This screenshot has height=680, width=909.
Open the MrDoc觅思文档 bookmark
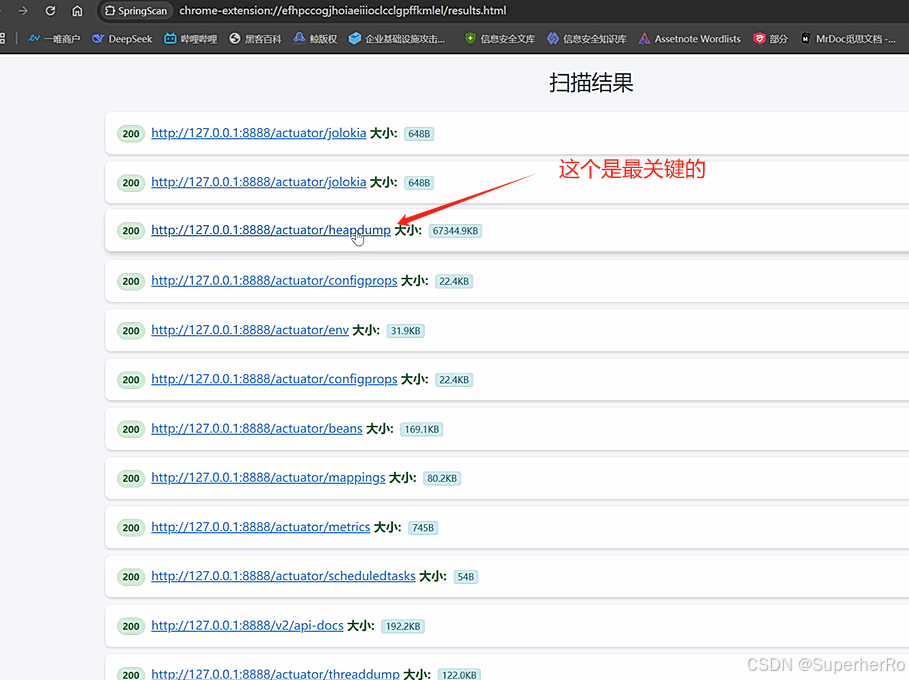click(848, 39)
